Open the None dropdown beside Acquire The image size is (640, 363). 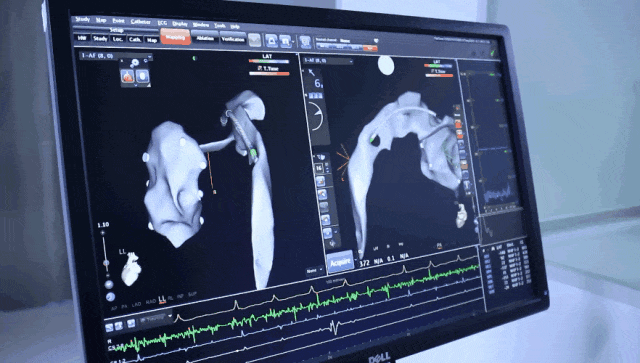click(x=314, y=270)
